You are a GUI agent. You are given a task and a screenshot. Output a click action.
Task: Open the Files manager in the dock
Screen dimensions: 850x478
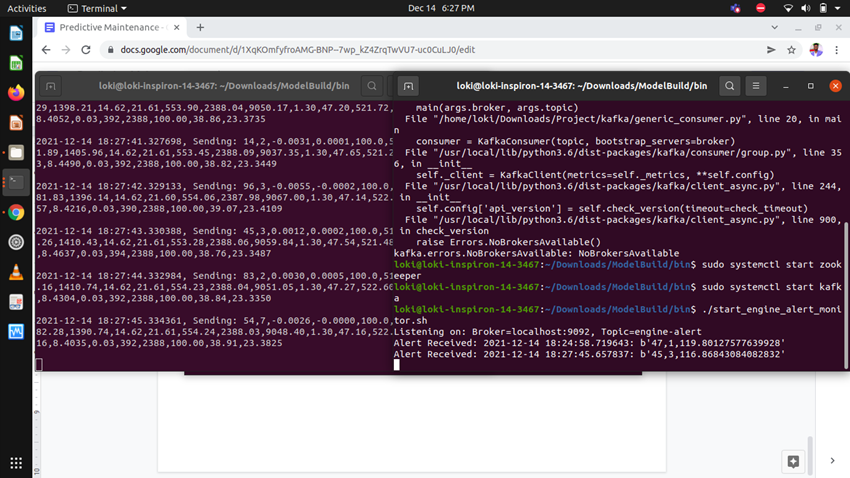click(16, 152)
